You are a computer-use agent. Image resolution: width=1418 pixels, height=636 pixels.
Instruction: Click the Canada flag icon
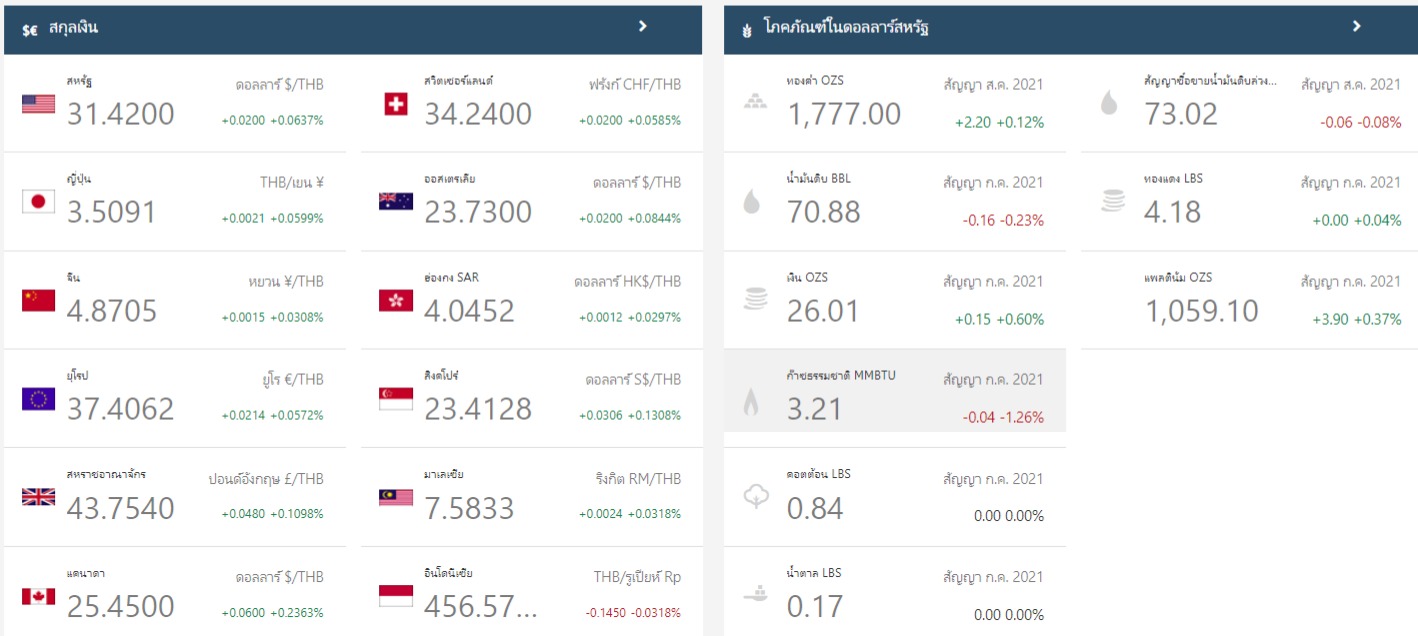point(38,596)
